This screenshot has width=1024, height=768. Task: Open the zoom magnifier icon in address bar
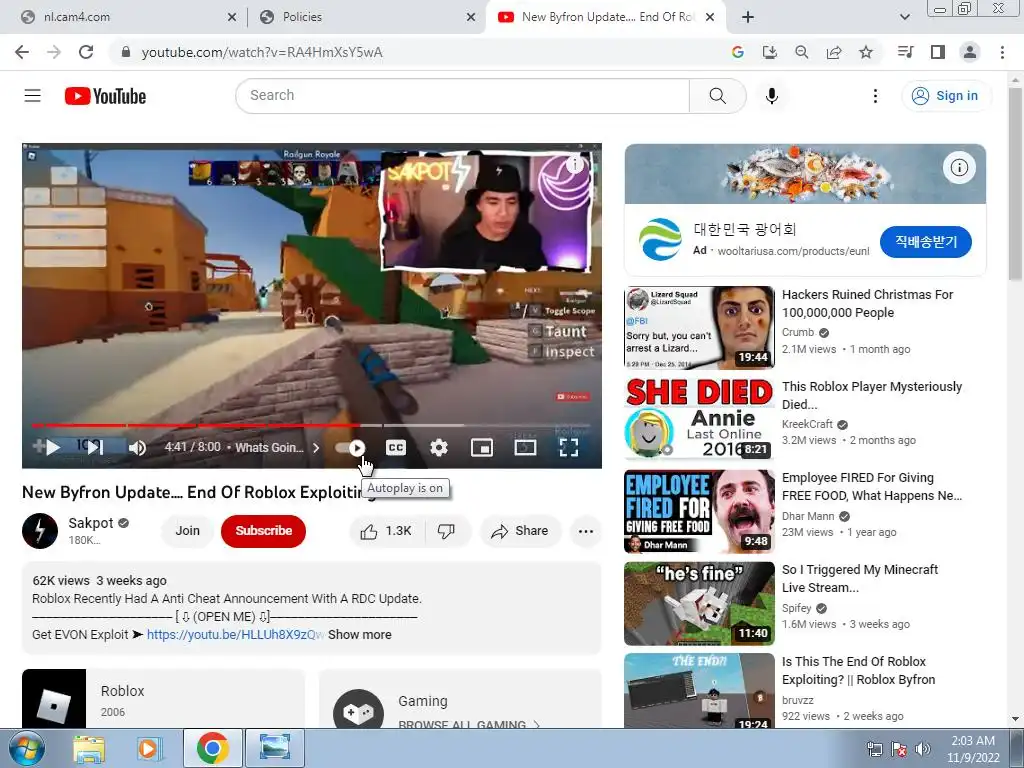pyautogui.click(x=801, y=52)
